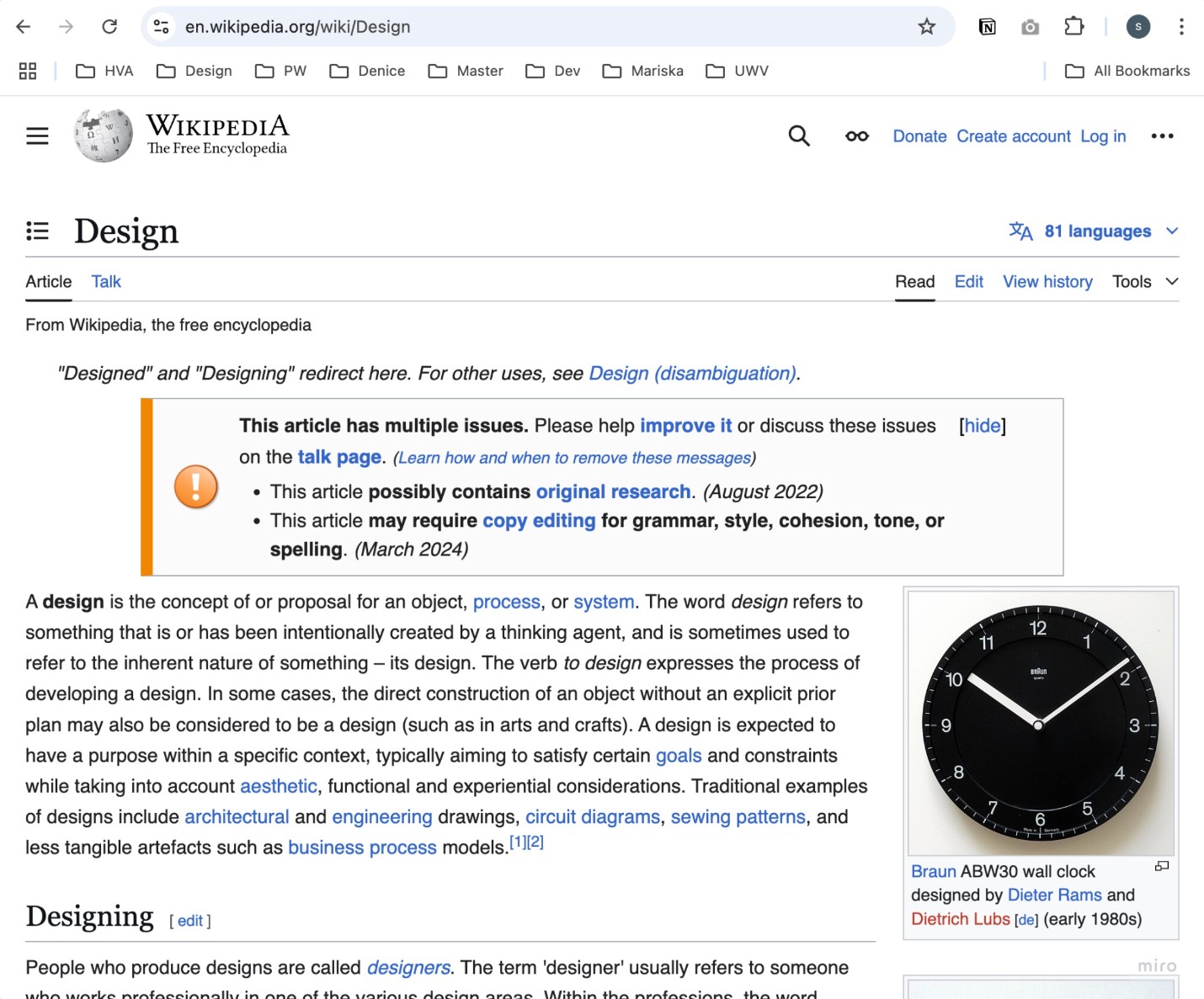This screenshot has width=1204, height=999.
Task: Click the Wikipedia globe logo
Action: click(x=104, y=136)
